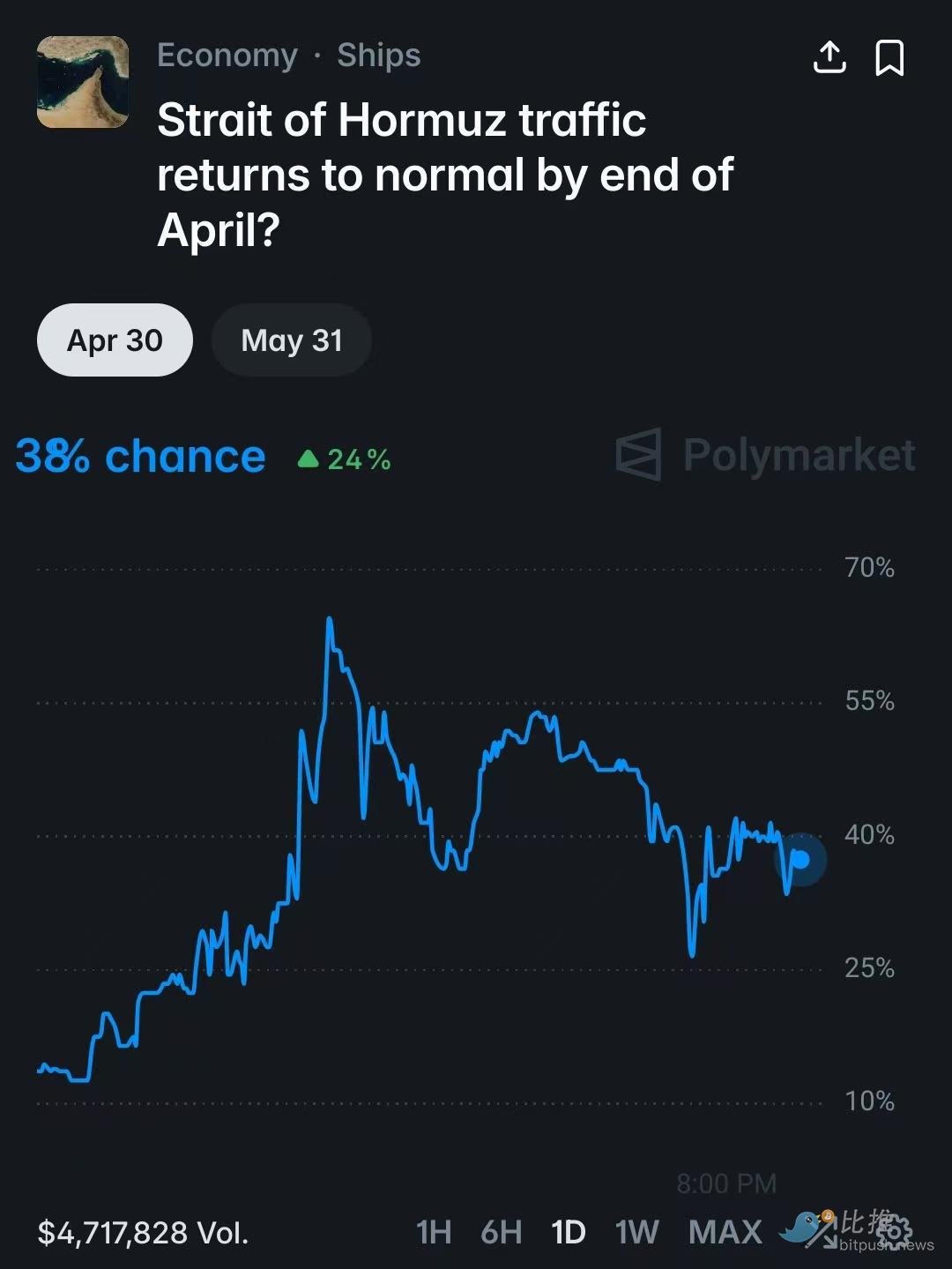Click the $4,717,828 Vol. label
Viewport: 952px width, 1269px height.
[x=143, y=1233]
